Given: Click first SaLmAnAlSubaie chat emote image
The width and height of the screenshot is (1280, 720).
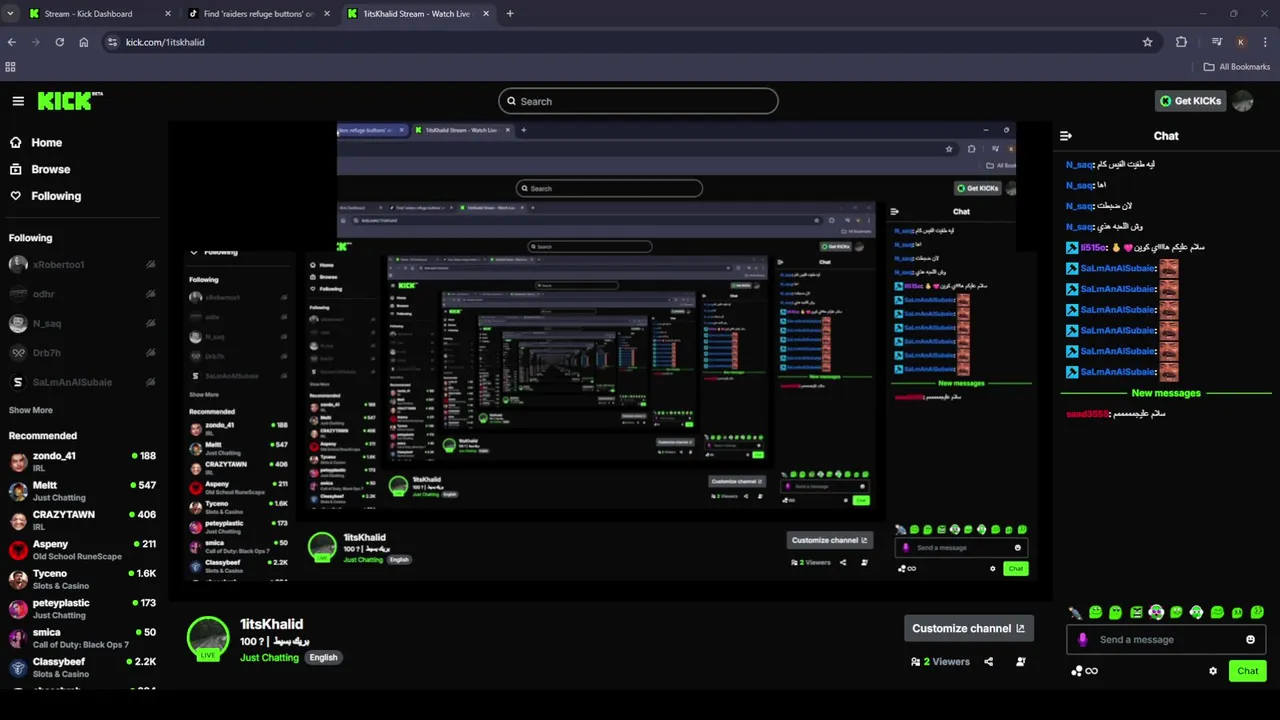Looking at the screenshot, I should point(1168,268).
